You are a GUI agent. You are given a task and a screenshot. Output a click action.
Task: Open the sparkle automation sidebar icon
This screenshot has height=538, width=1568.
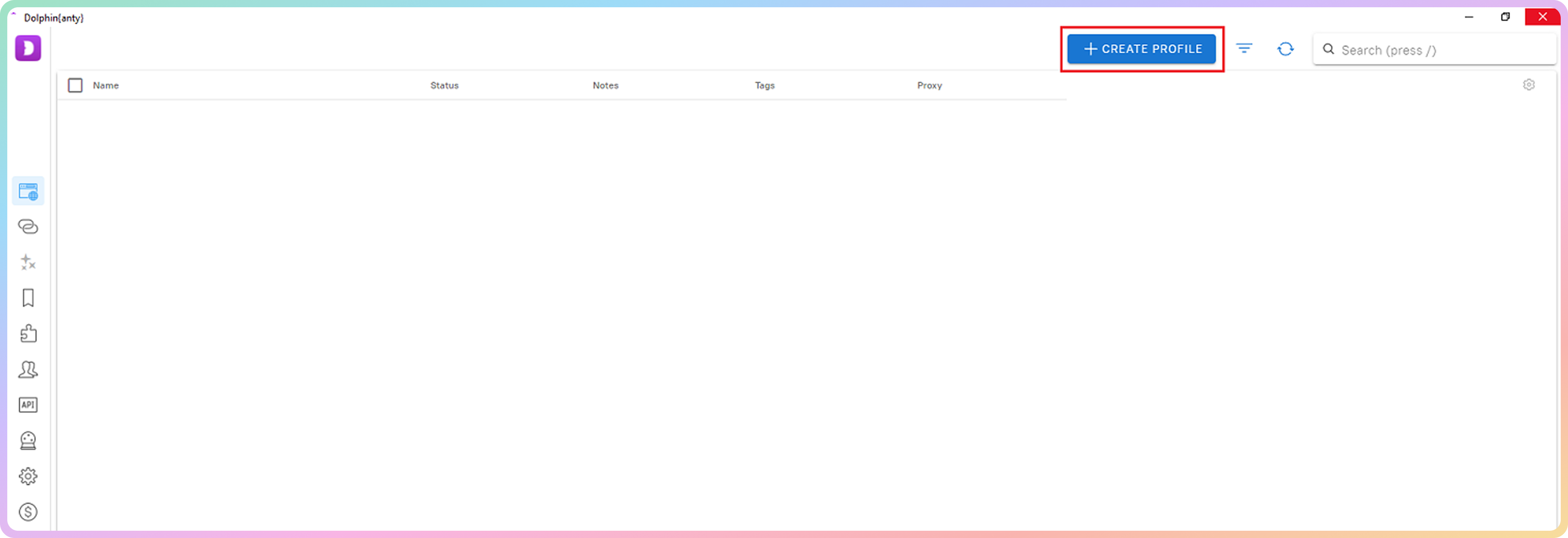(x=28, y=262)
